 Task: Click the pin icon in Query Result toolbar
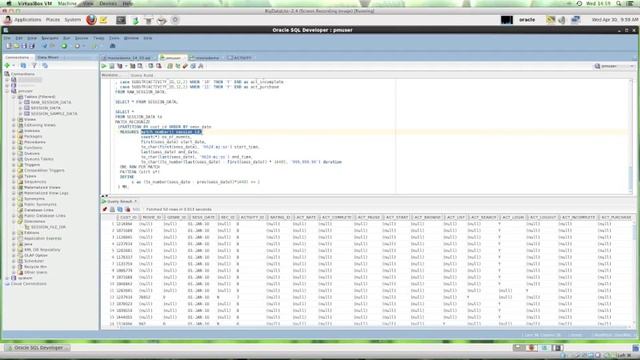click(x=104, y=209)
